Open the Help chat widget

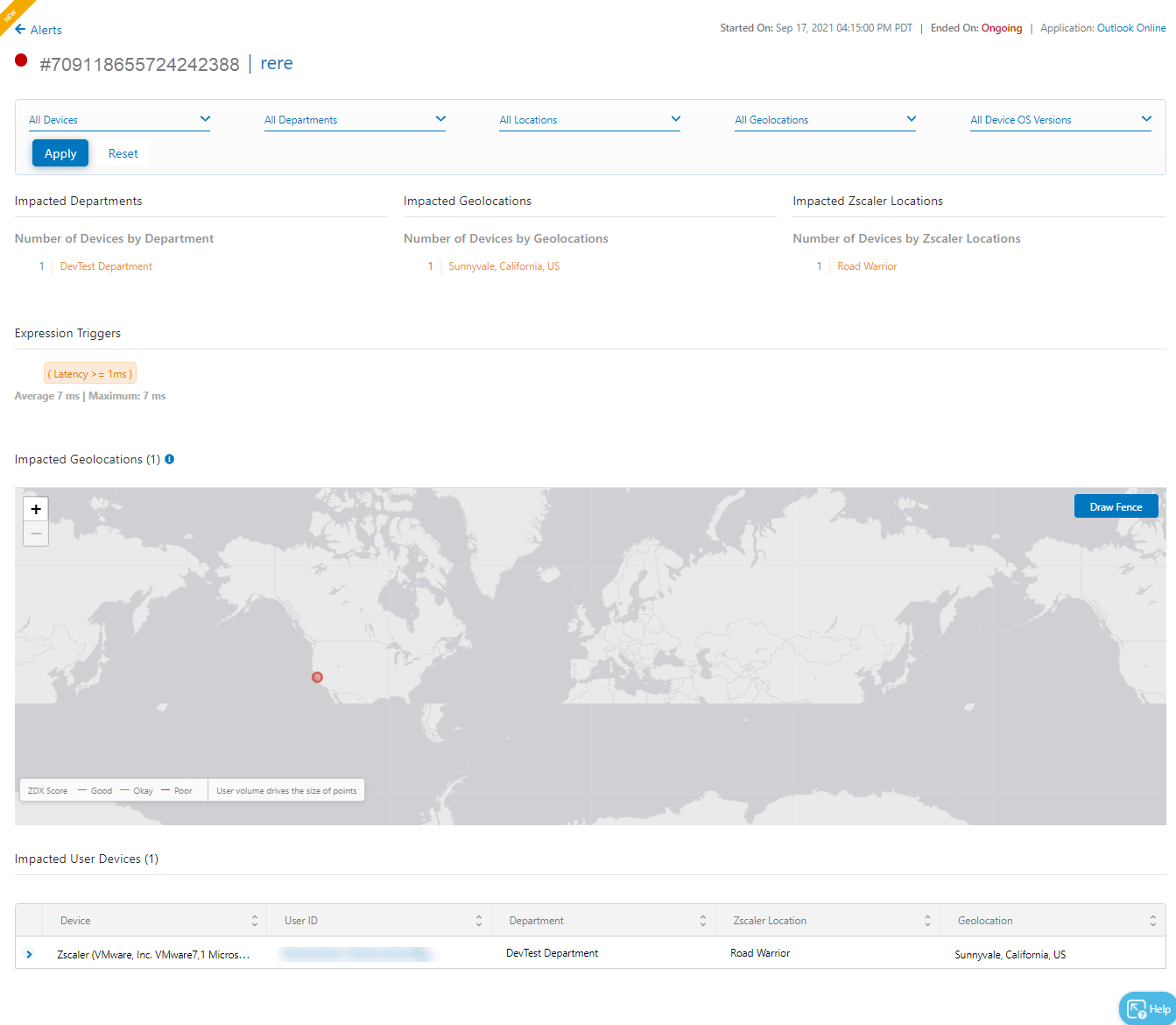pos(1147,1008)
